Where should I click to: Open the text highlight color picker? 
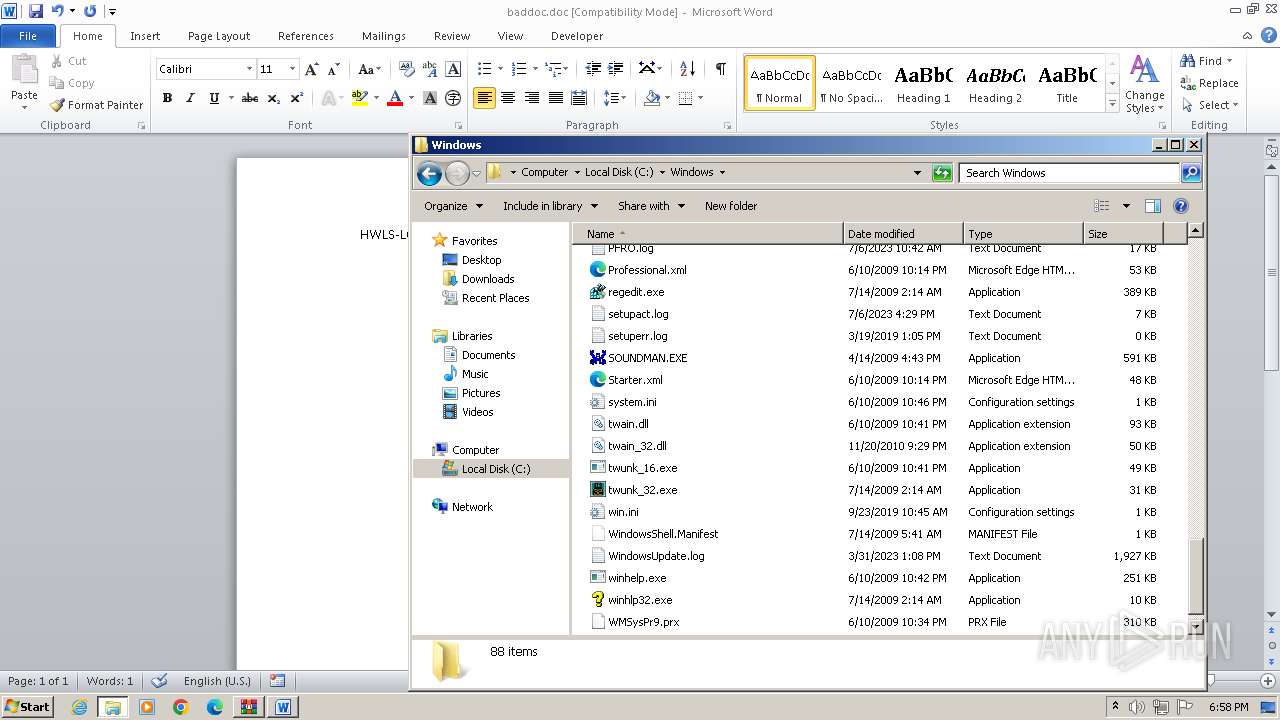(x=376, y=98)
